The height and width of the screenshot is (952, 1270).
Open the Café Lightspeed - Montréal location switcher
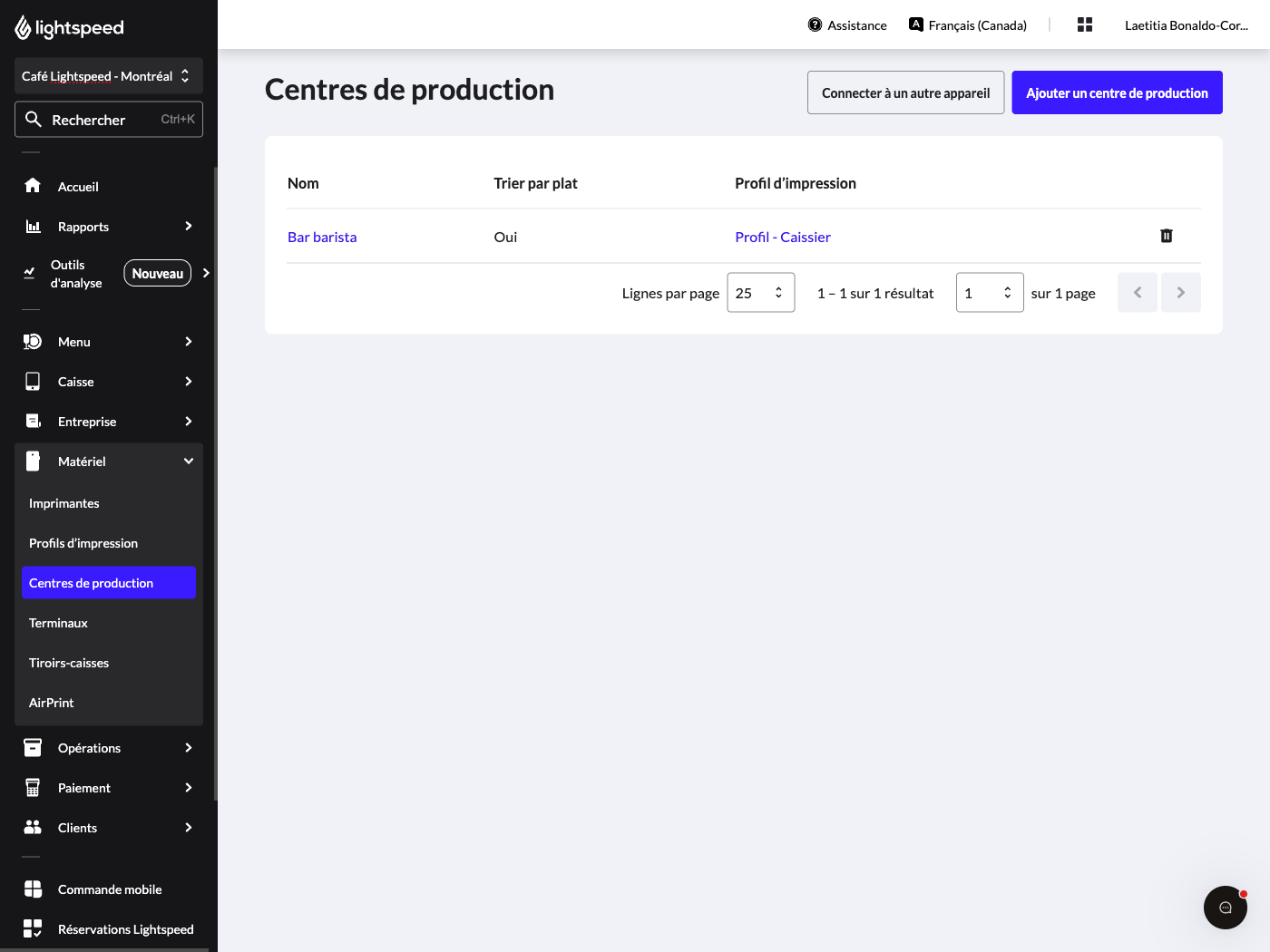tap(109, 76)
